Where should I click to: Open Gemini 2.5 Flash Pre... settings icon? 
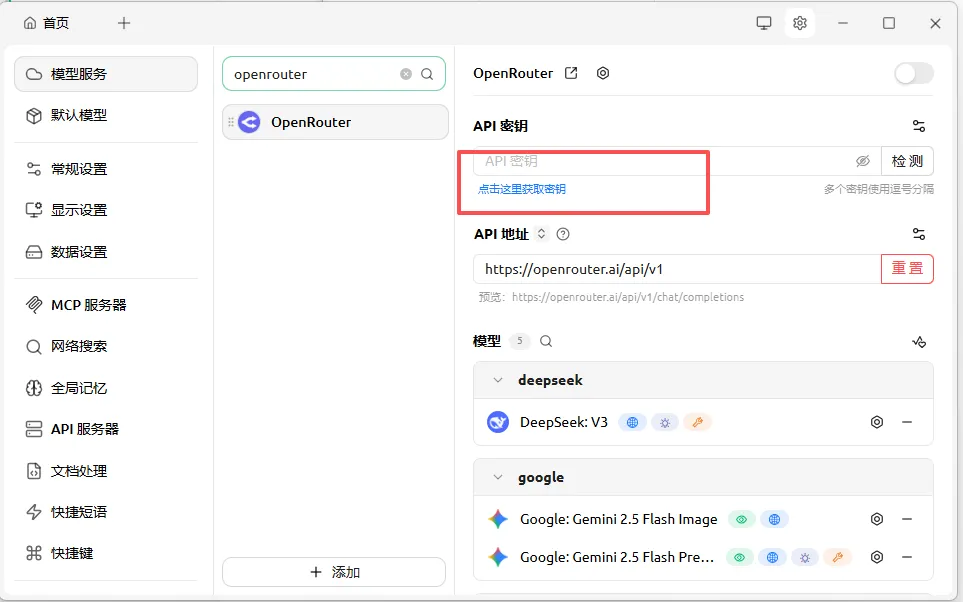coord(877,557)
